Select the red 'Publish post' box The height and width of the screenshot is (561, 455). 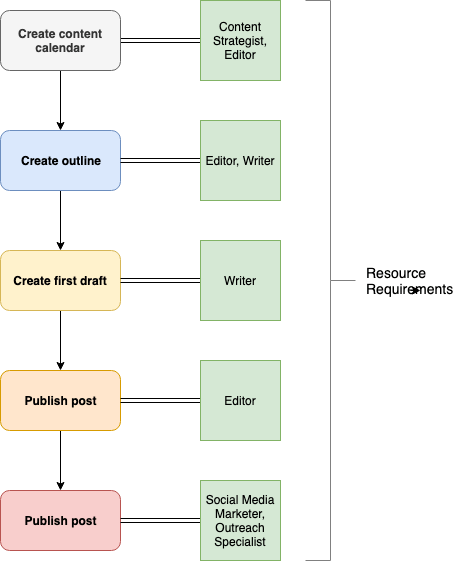coord(60,521)
